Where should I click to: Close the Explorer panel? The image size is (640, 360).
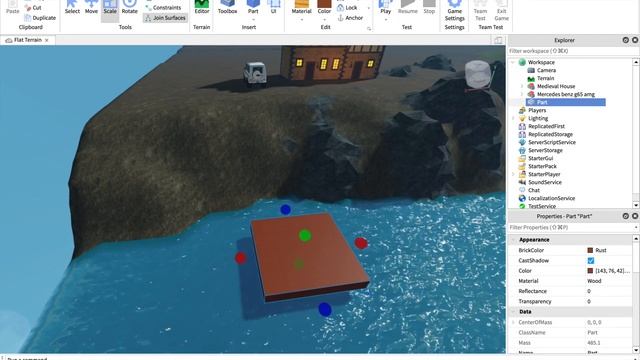(x=635, y=40)
